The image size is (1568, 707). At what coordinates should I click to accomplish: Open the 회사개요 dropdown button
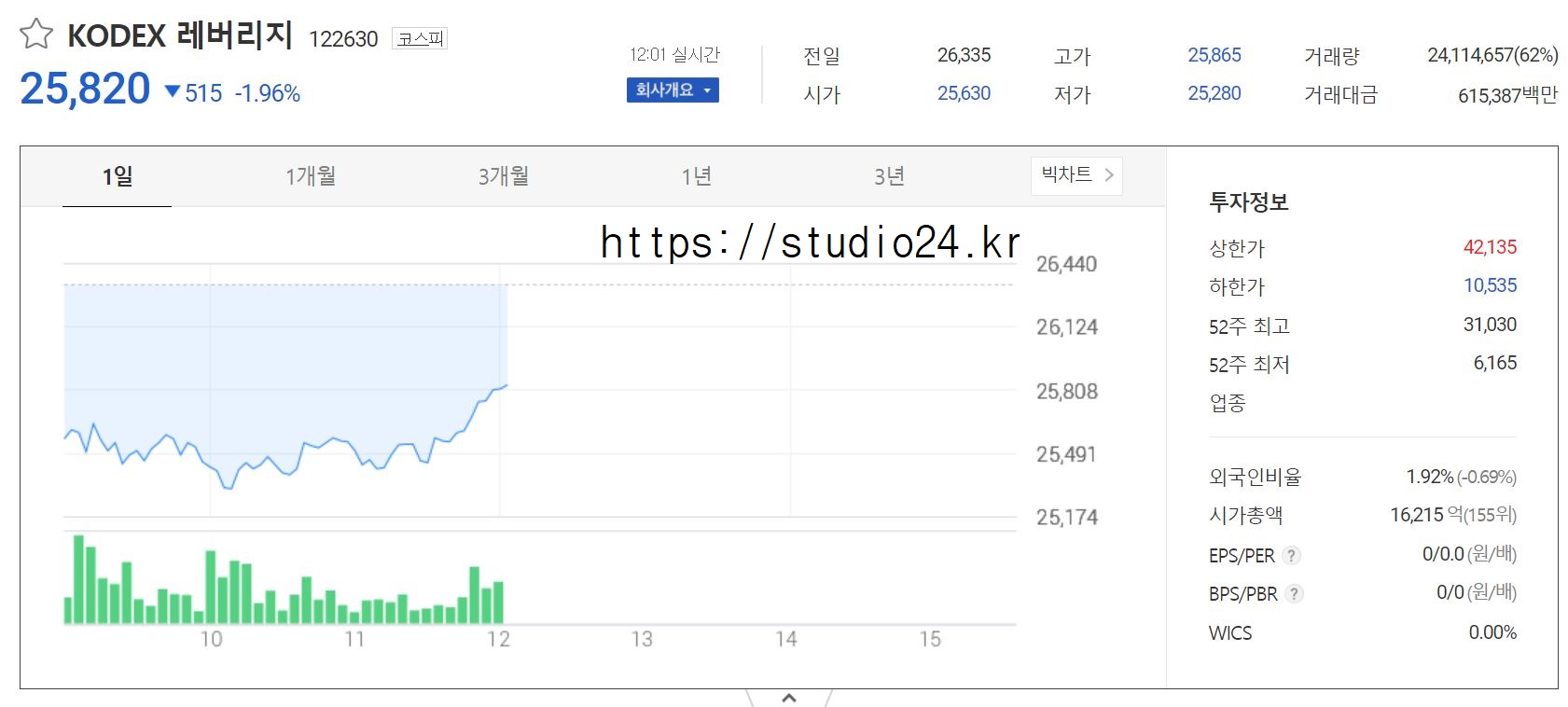point(673,90)
